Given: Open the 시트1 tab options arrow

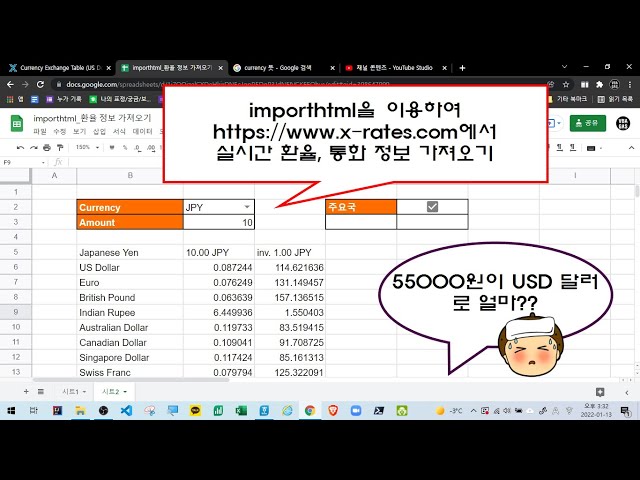Looking at the screenshot, I should pyautogui.click(x=84, y=391).
